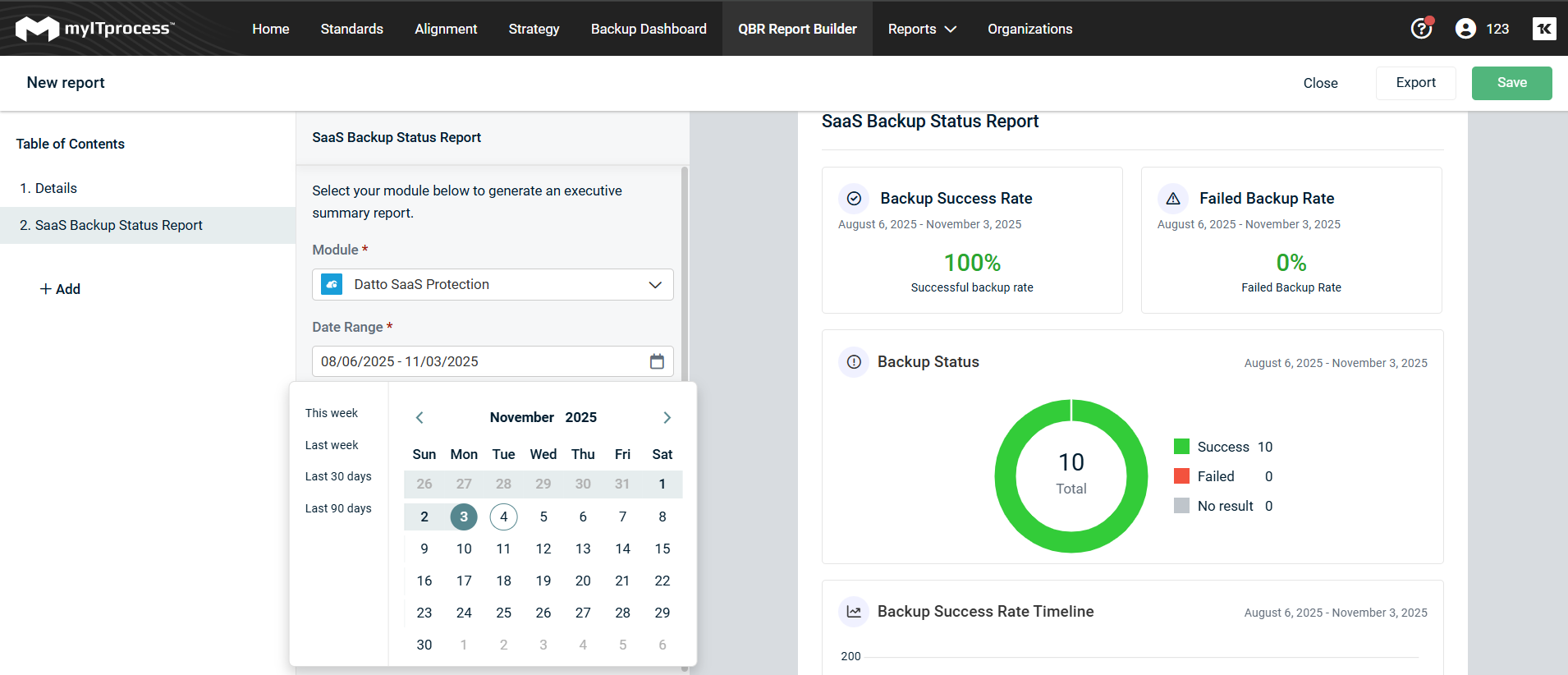Viewport: 1568px width, 675px height.
Task: Open the date range calendar icon
Action: 657,361
